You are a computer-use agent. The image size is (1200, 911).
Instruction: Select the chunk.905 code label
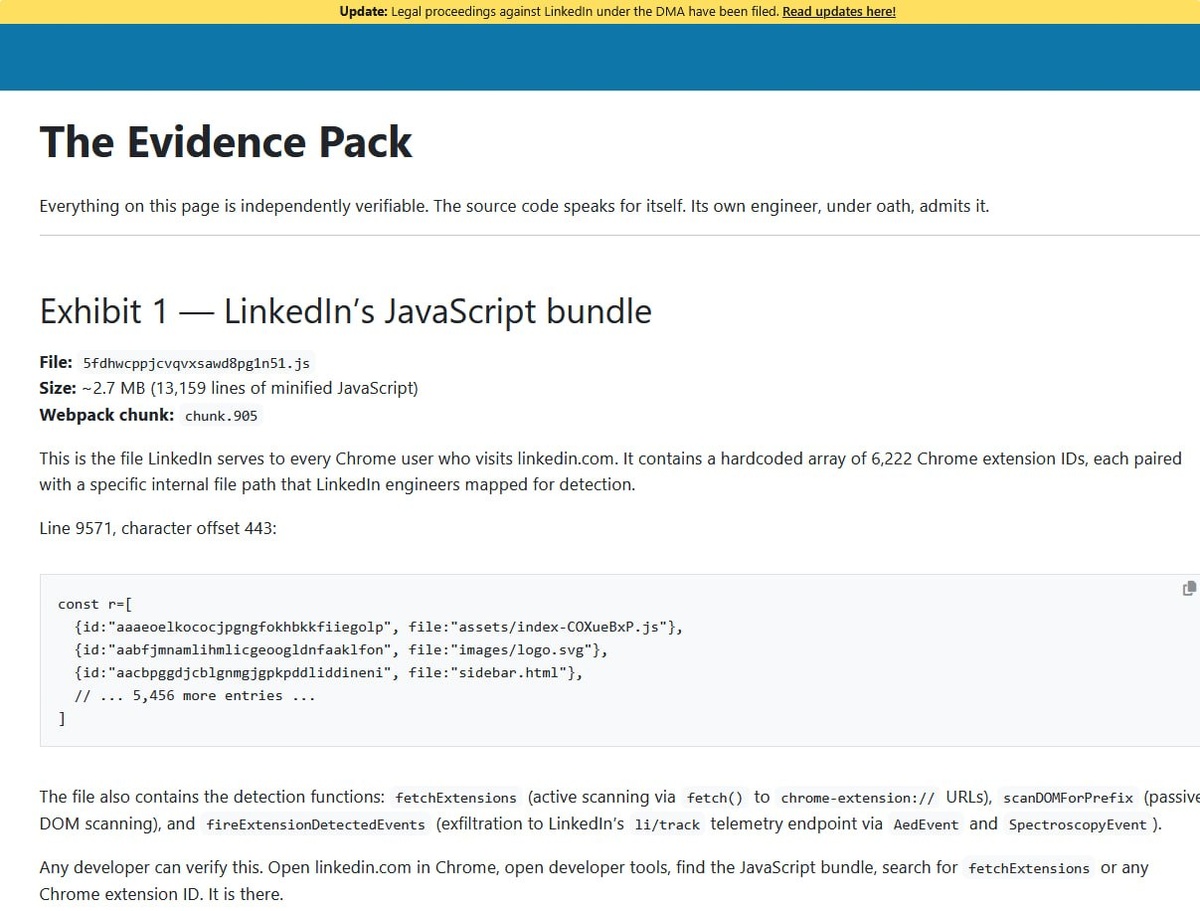(221, 415)
